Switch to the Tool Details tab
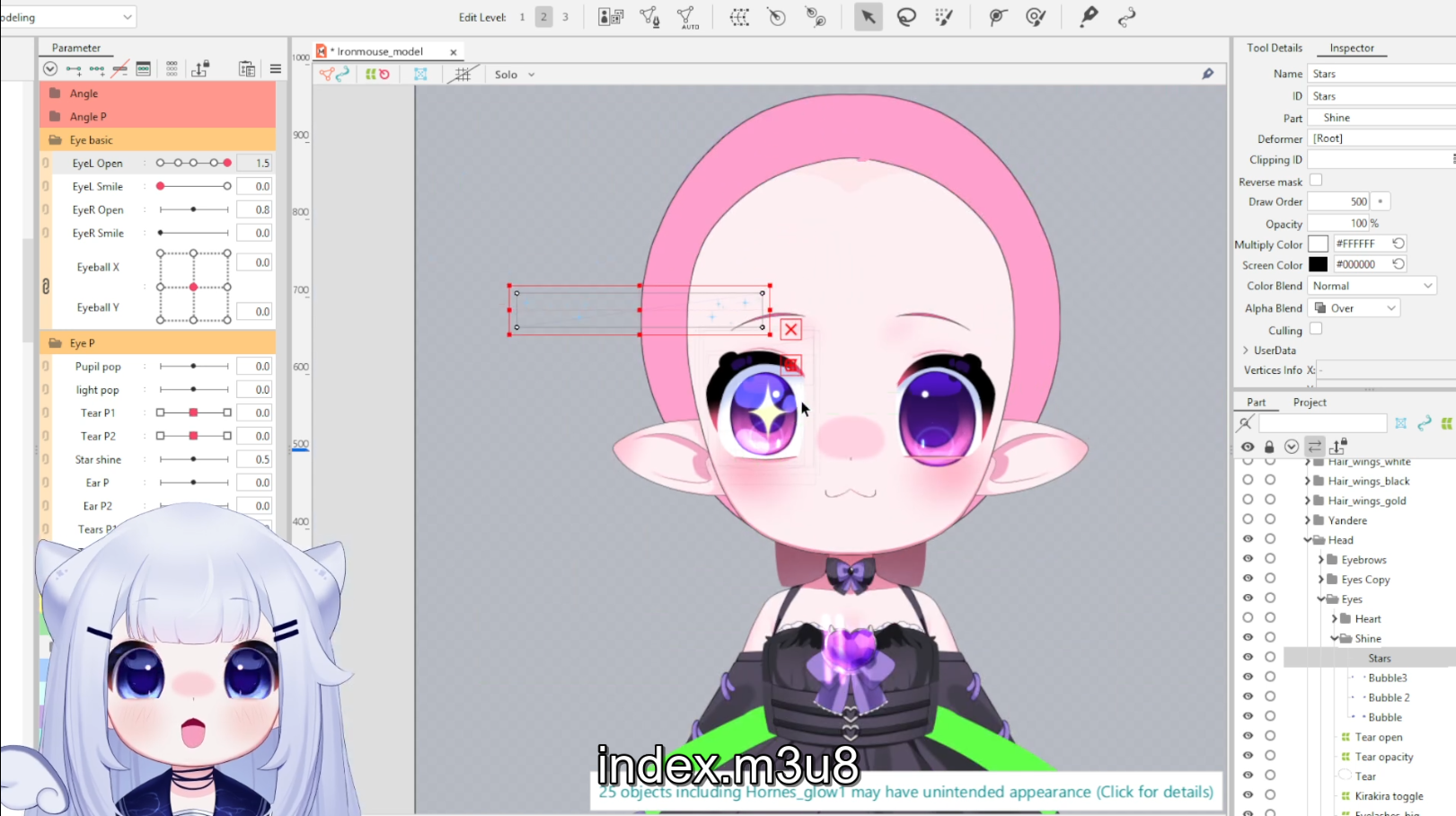The width and height of the screenshot is (1456, 816). click(1274, 48)
